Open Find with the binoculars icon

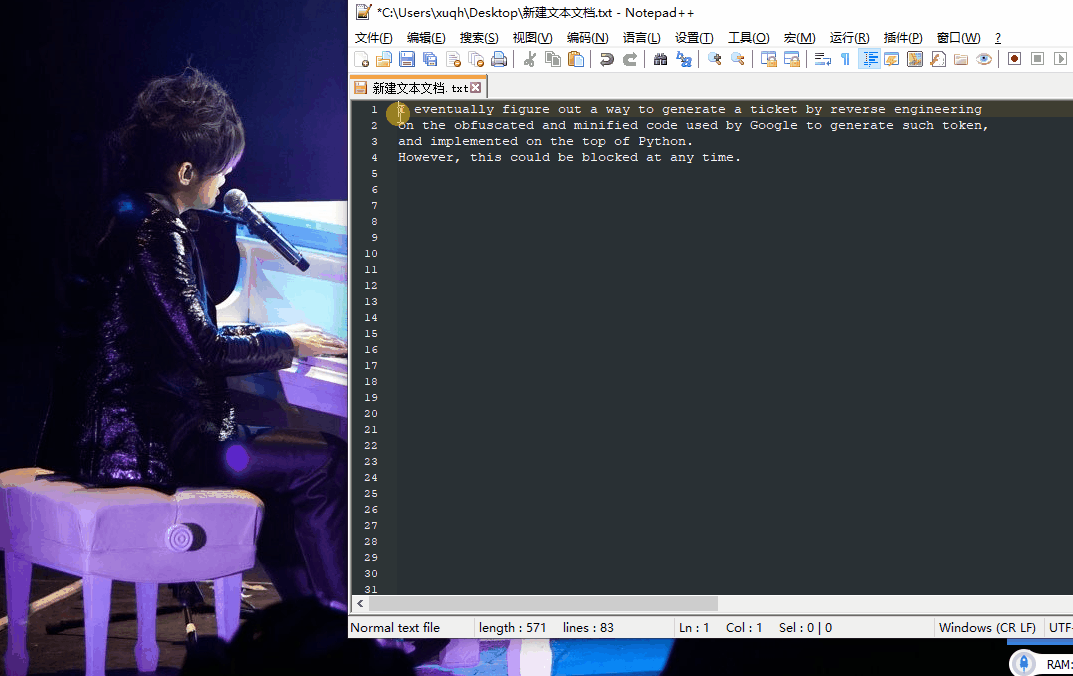click(660, 60)
